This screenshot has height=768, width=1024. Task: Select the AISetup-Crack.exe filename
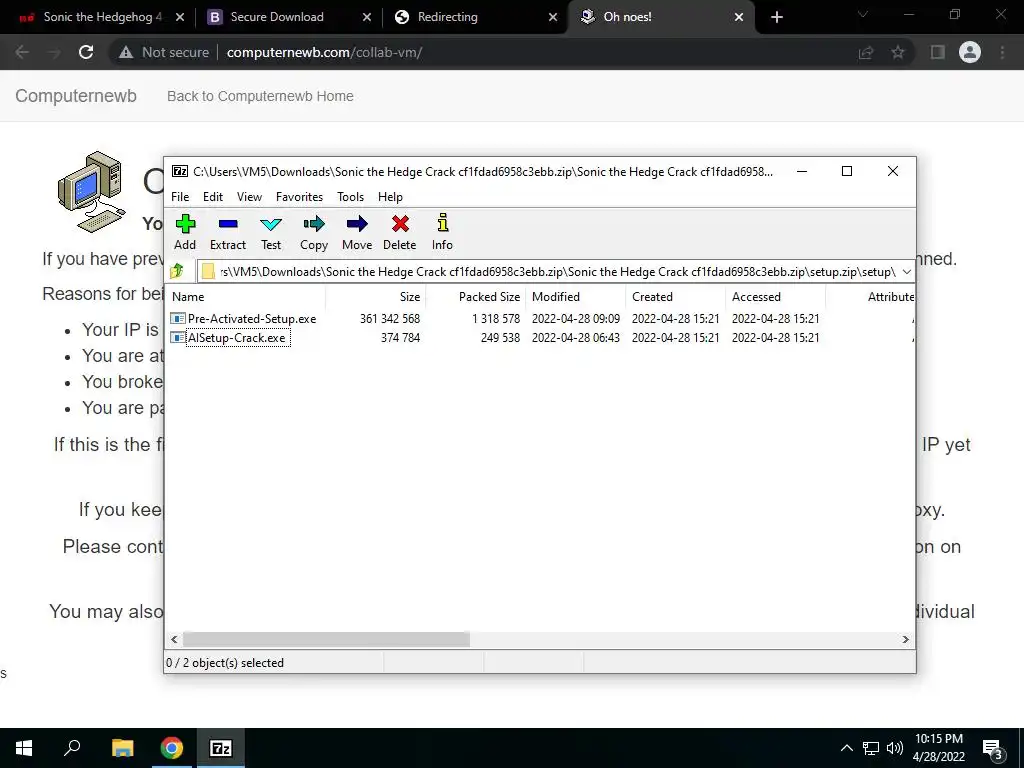coord(237,338)
